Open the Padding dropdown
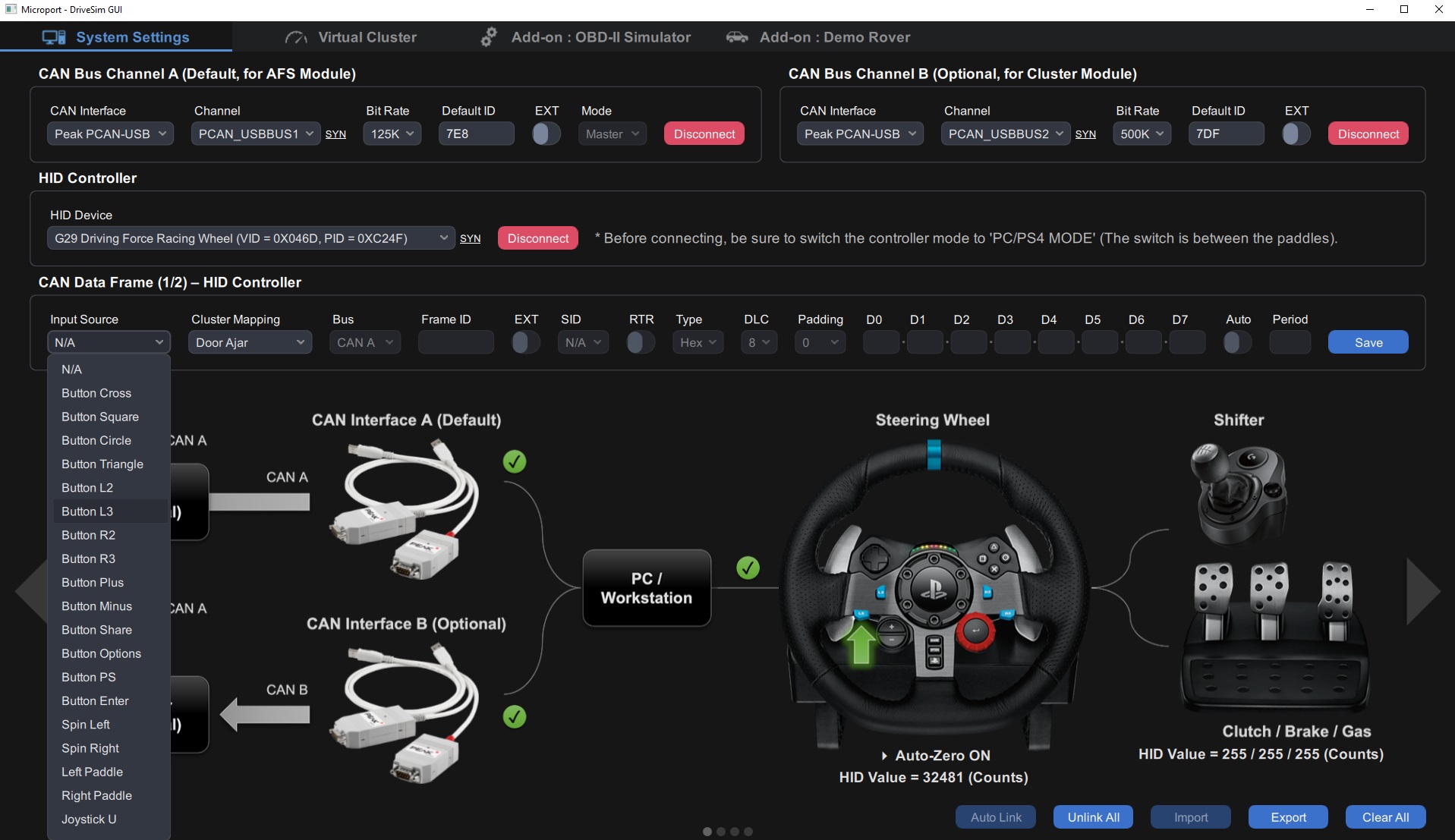The width and height of the screenshot is (1455, 840). click(820, 342)
